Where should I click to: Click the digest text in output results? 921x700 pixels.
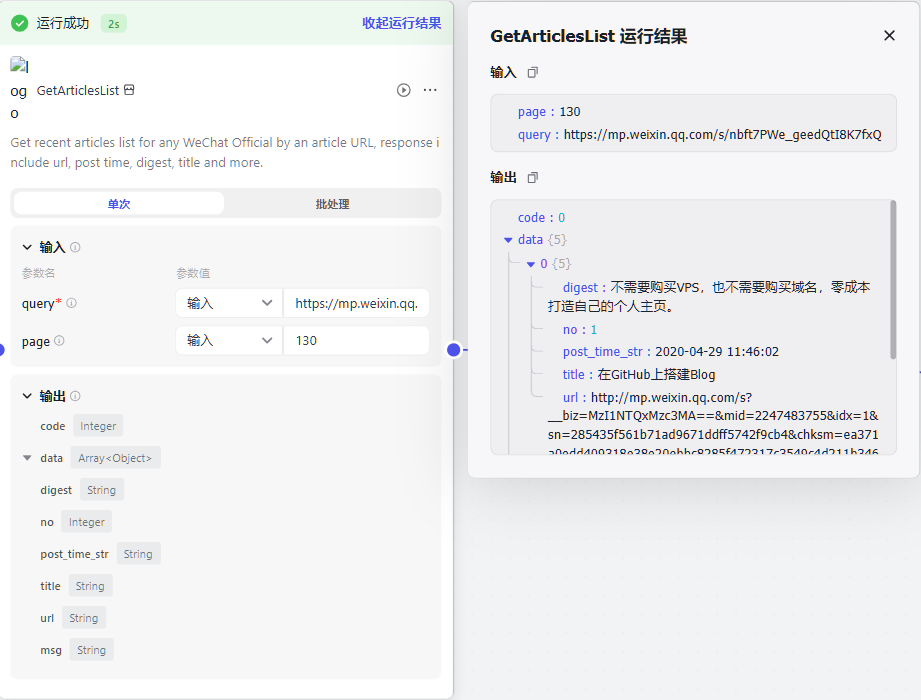point(709,297)
